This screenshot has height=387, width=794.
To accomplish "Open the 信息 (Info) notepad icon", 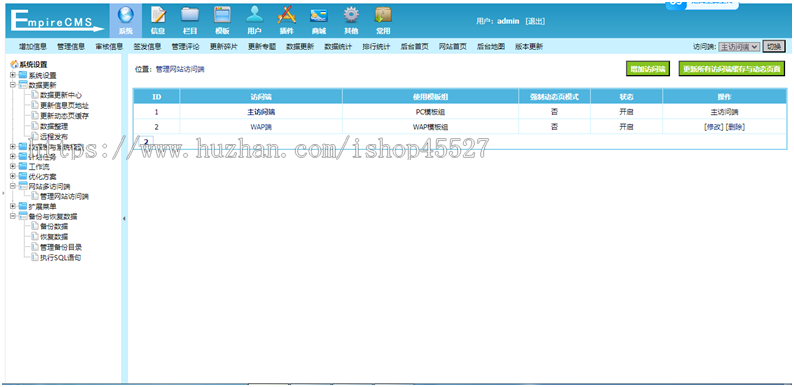I will pos(158,16).
